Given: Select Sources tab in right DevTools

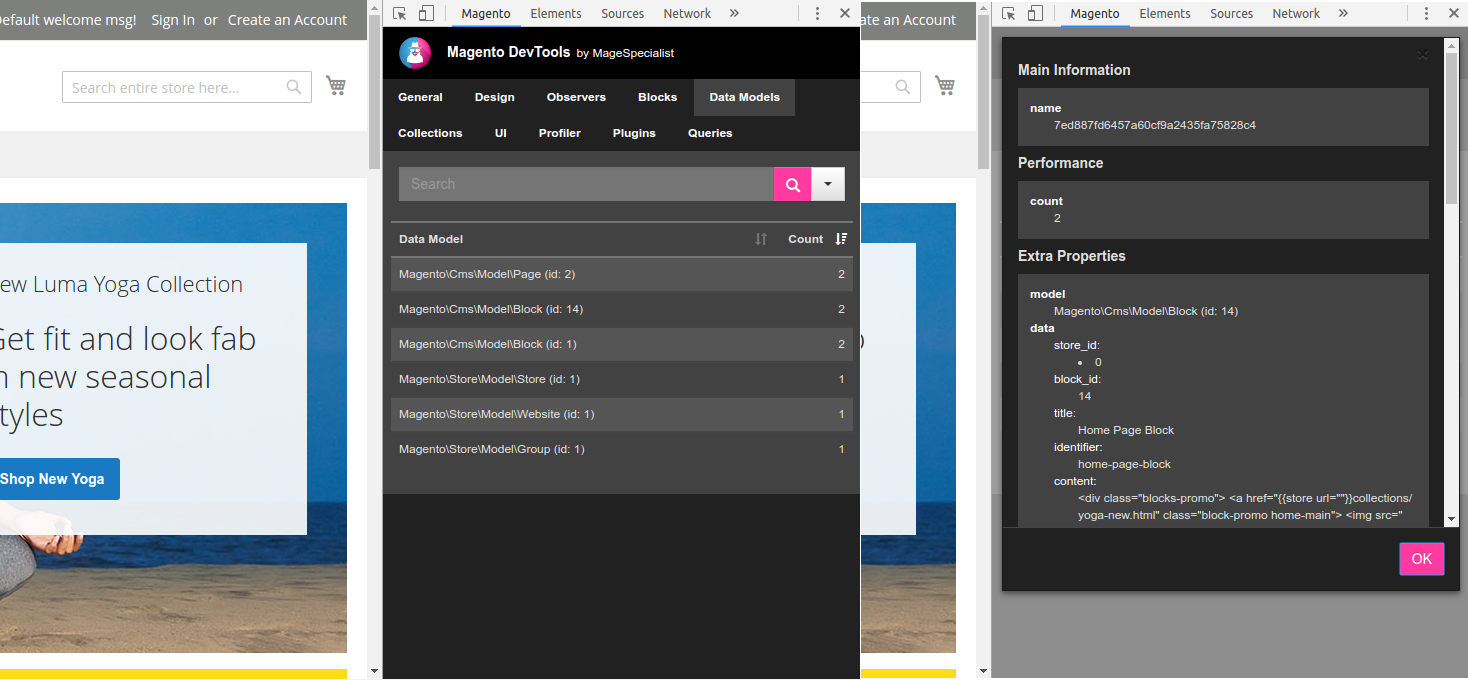Looking at the screenshot, I should click(1231, 13).
